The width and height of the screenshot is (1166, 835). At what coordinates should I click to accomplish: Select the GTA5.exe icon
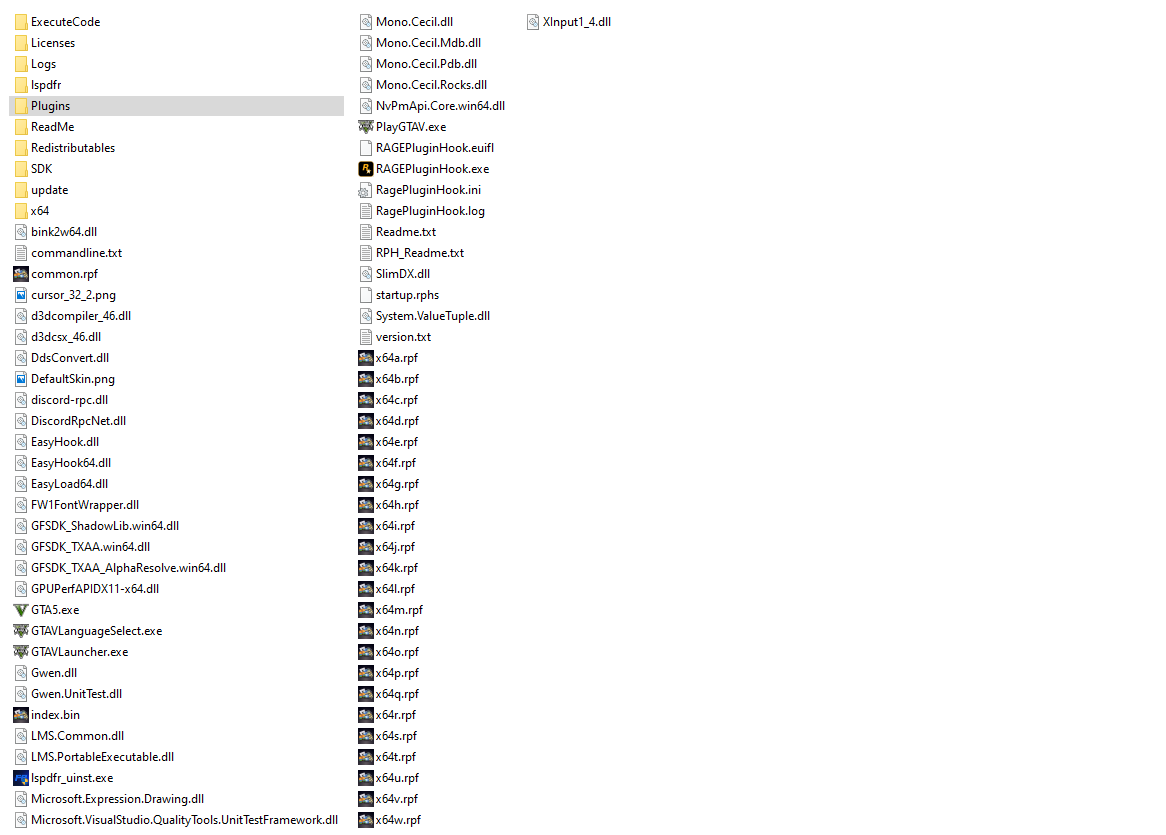coord(21,610)
